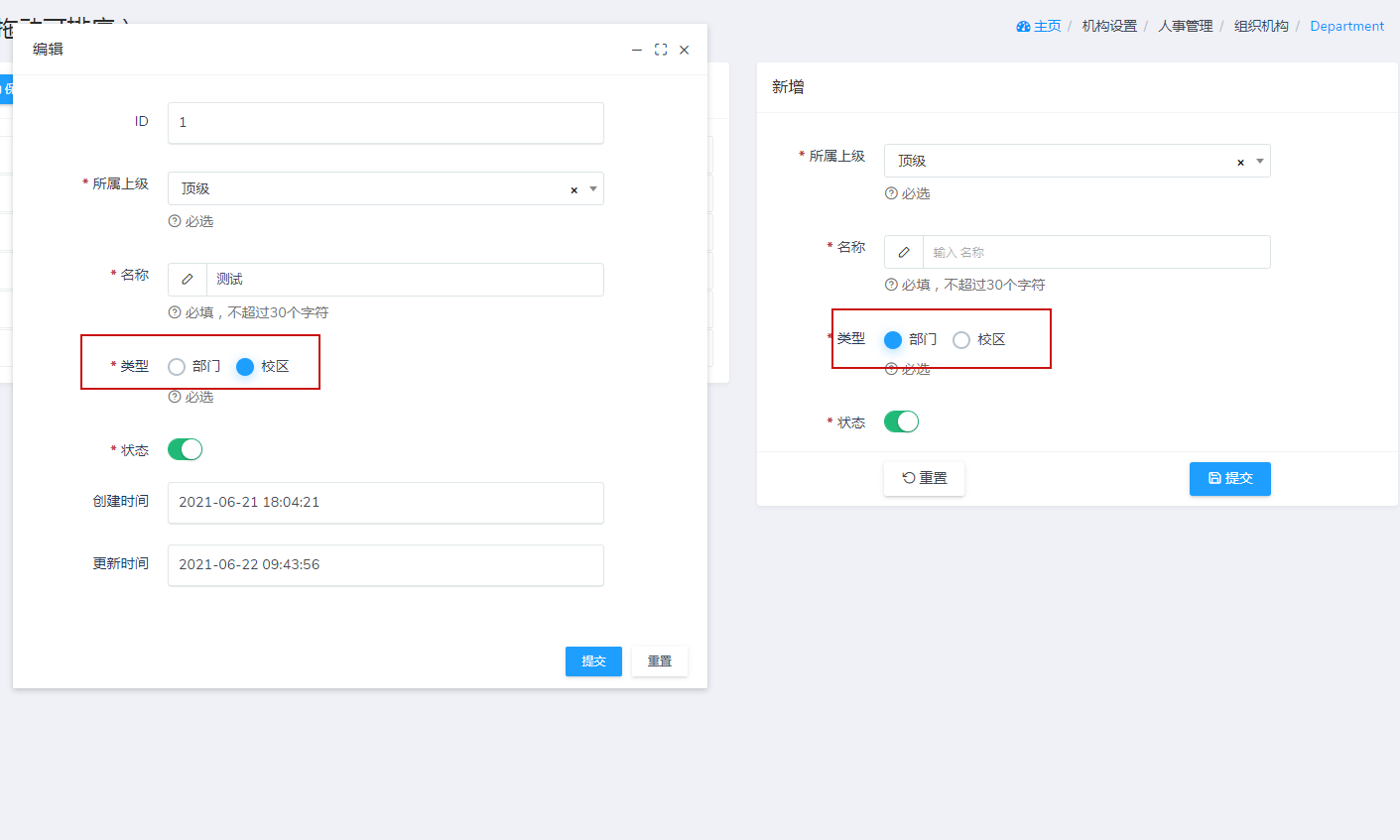Open 所属上级 dropdown arrow in 新增 panel

[1260, 161]
